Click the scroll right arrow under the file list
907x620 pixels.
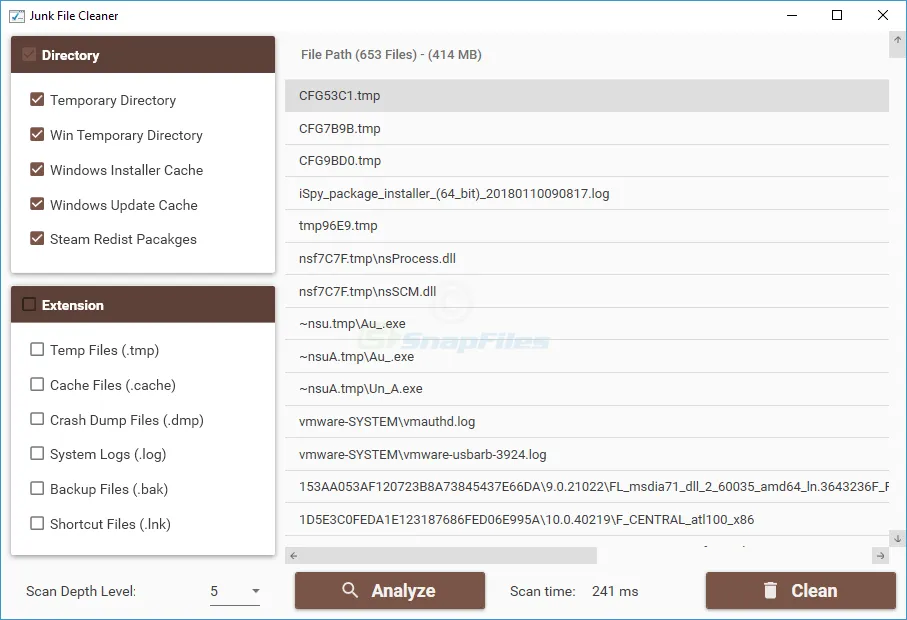pos(880,556)
